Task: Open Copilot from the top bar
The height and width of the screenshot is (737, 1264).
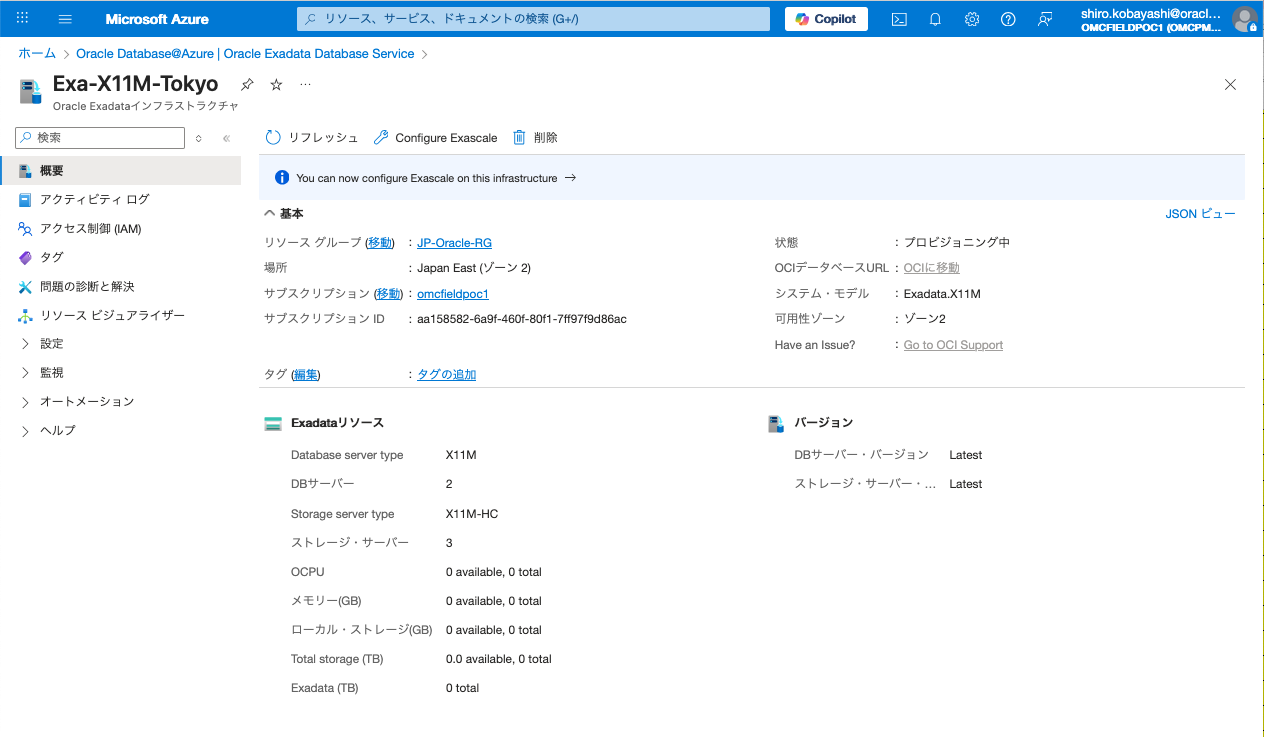Action: click(826, 19)
